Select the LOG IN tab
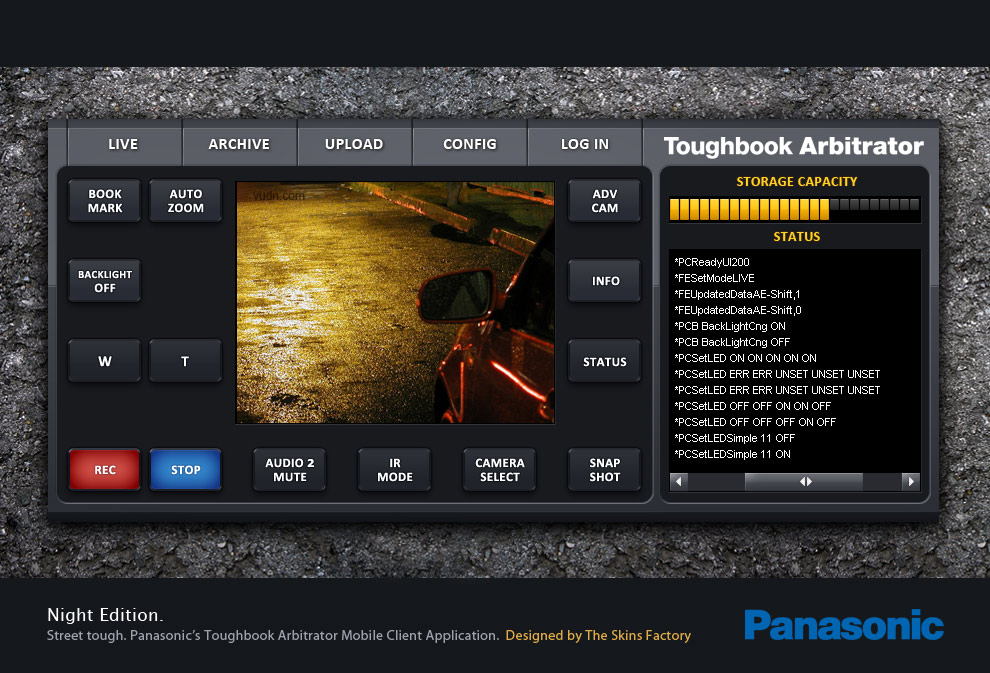 585,144
